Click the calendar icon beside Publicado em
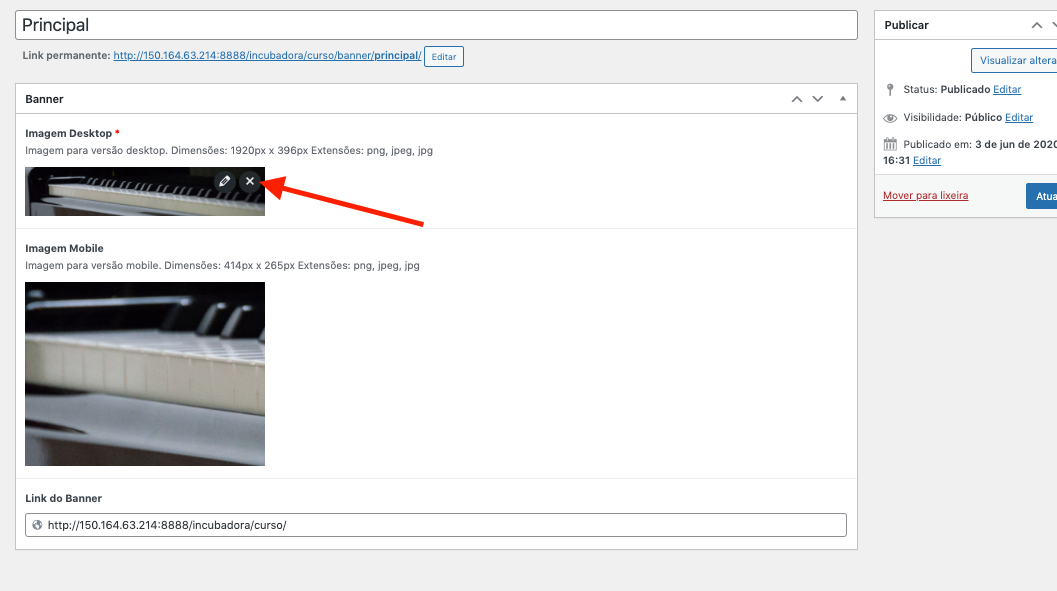 click(890, 145)
